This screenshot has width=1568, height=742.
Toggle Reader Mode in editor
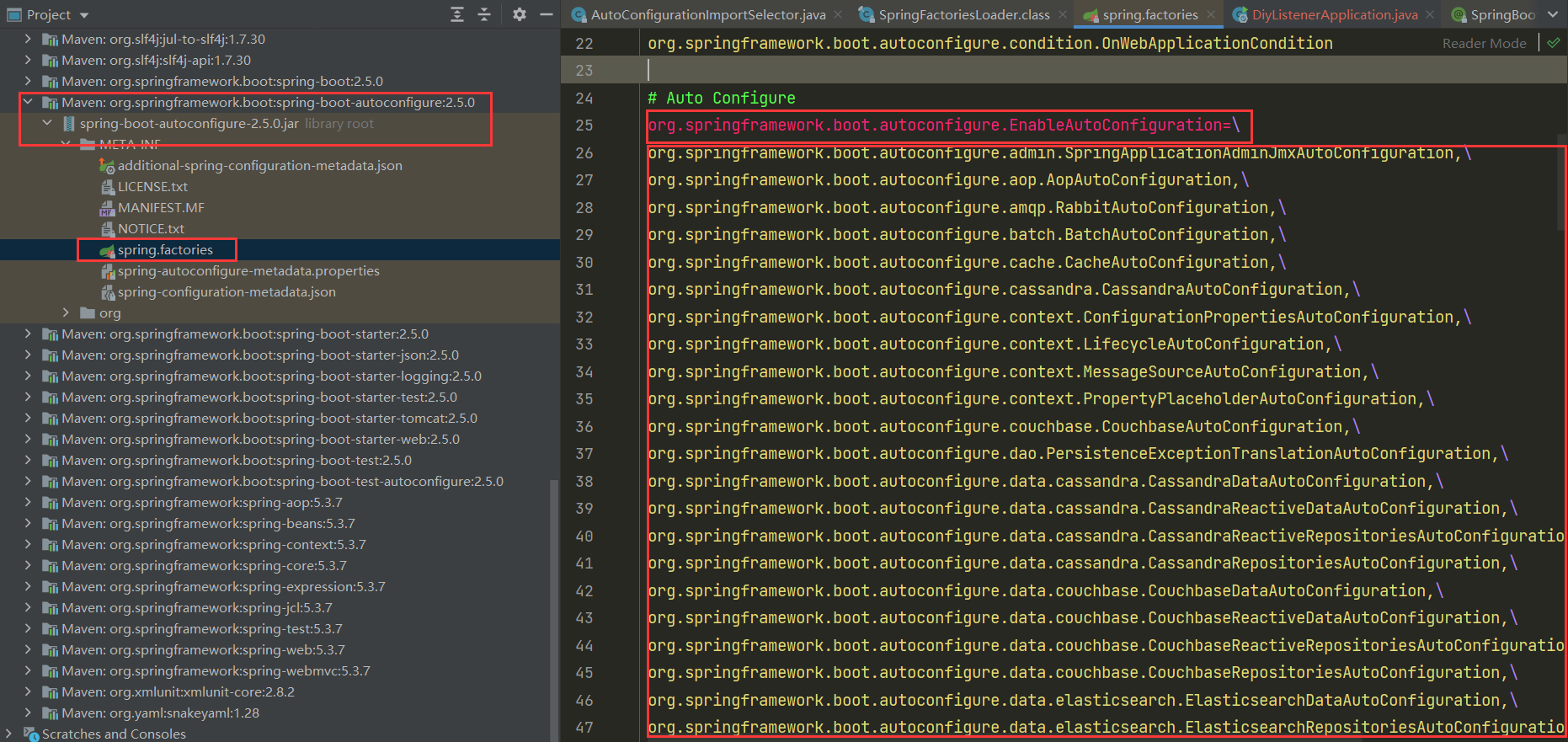tap(1484, 43)
